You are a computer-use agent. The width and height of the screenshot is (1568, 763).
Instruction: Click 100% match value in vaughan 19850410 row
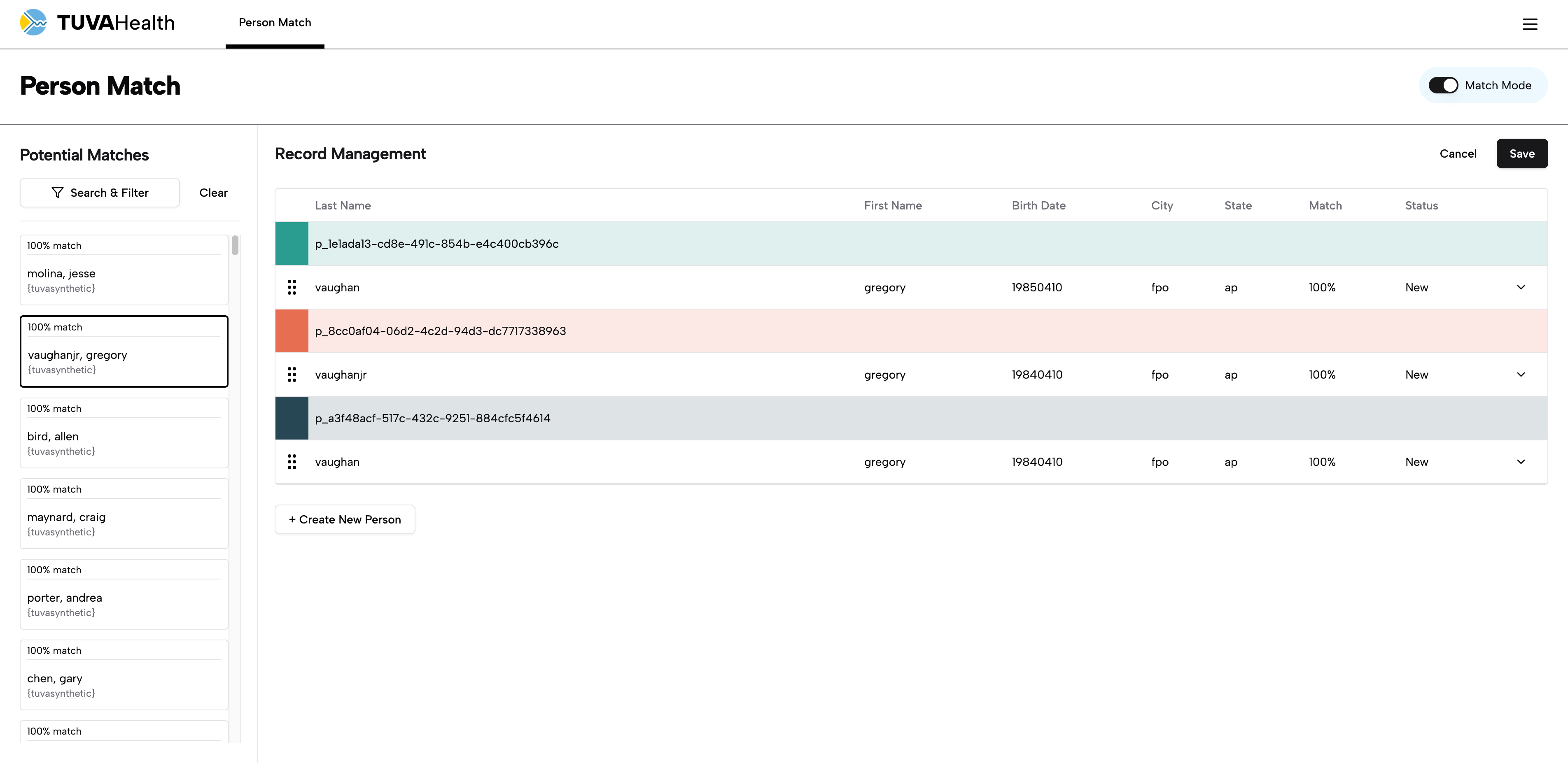point(1322,287)
